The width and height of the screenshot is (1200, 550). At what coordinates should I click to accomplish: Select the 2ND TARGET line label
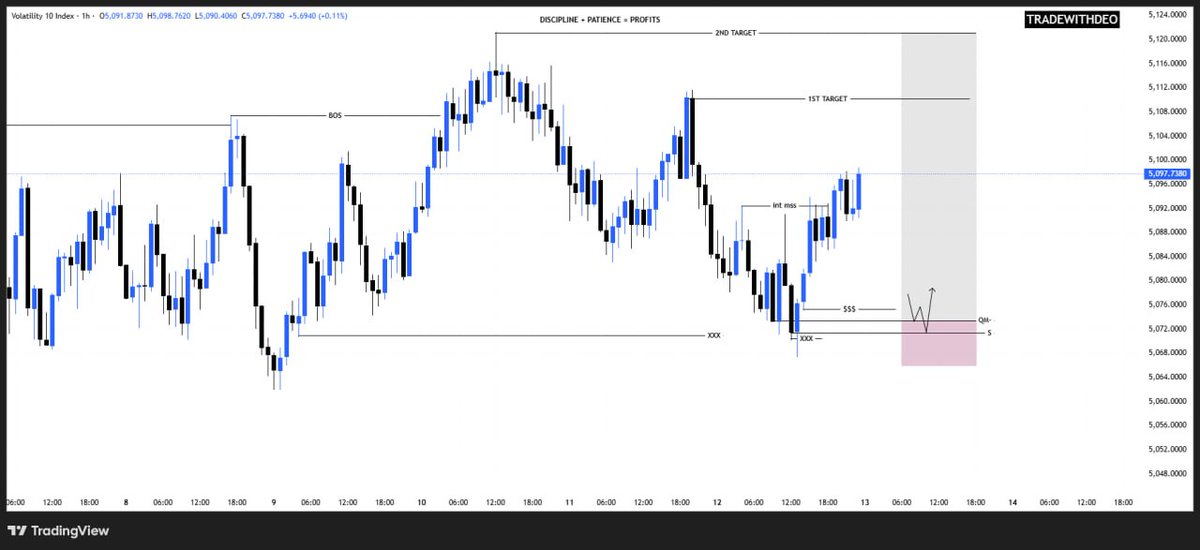[735, 33]
